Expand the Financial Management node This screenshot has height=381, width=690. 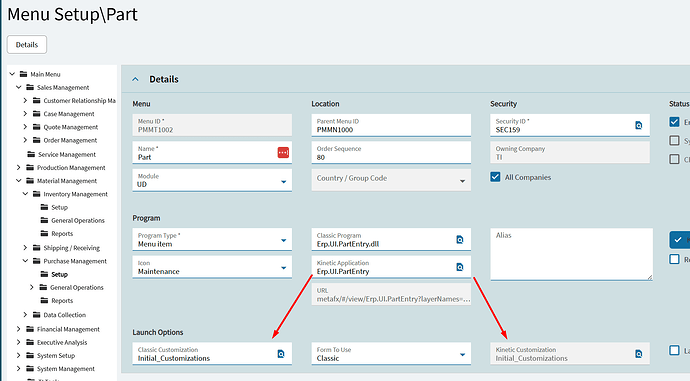(18, 329)
